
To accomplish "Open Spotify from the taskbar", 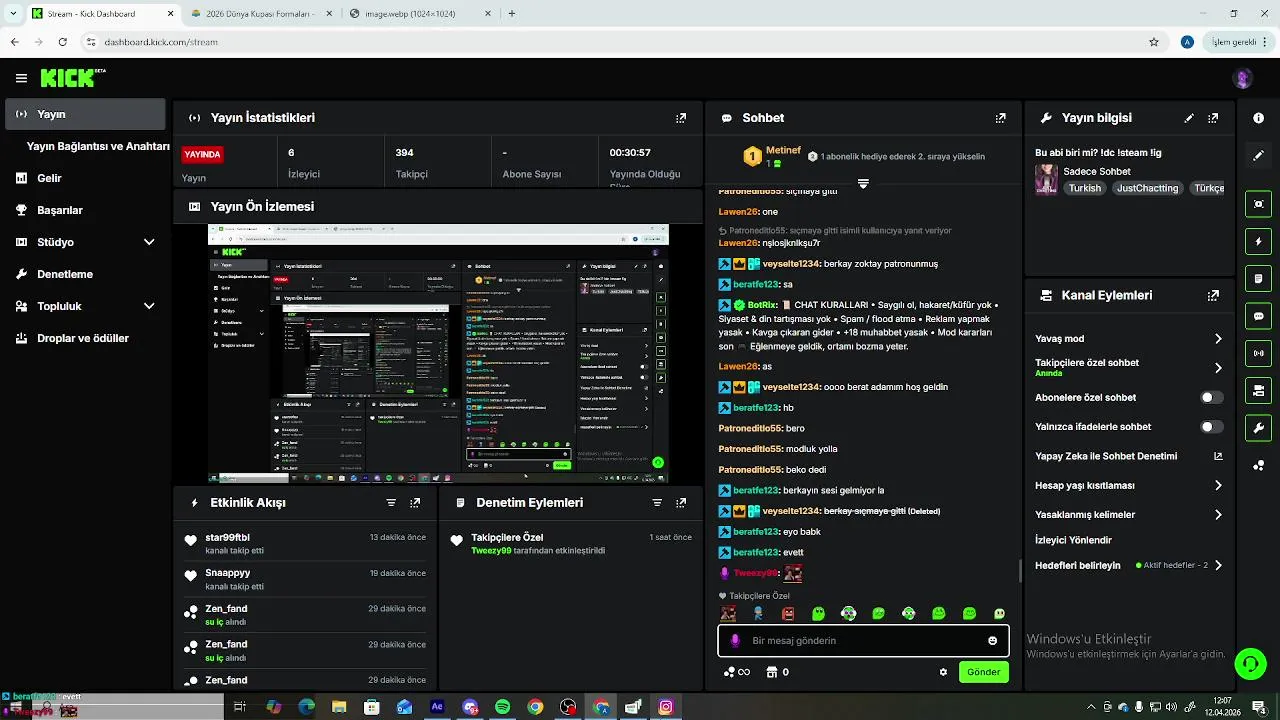I will point(502,707).
